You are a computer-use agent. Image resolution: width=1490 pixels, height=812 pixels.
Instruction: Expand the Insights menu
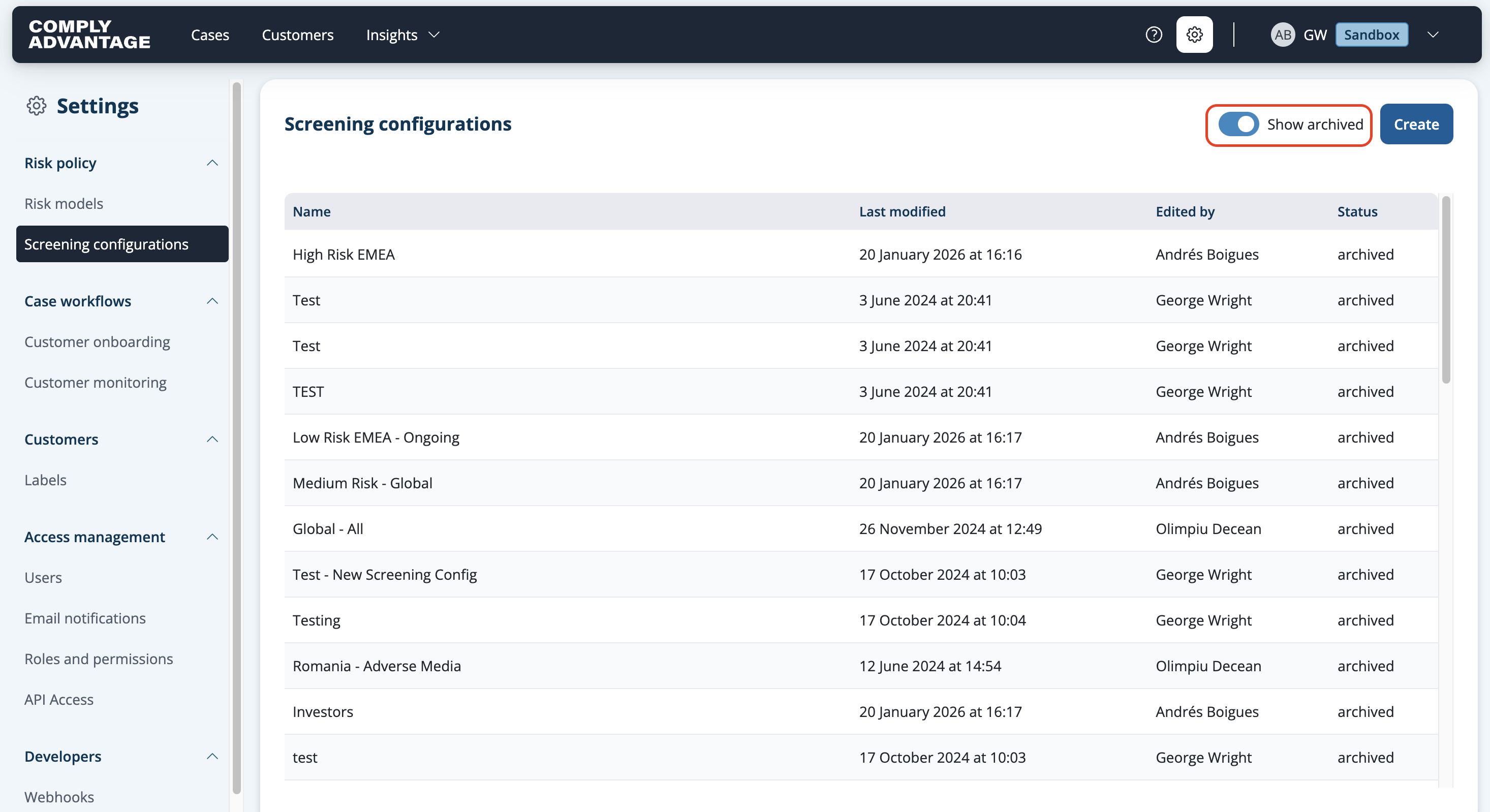[x=402, y=35]
